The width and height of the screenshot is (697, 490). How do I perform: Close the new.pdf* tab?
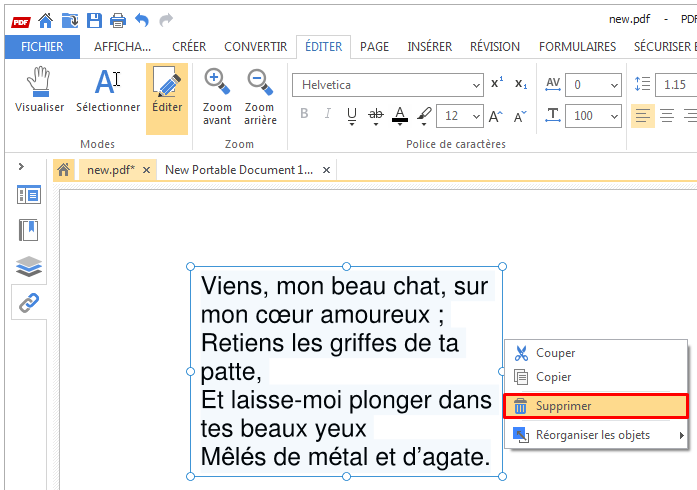146,170
